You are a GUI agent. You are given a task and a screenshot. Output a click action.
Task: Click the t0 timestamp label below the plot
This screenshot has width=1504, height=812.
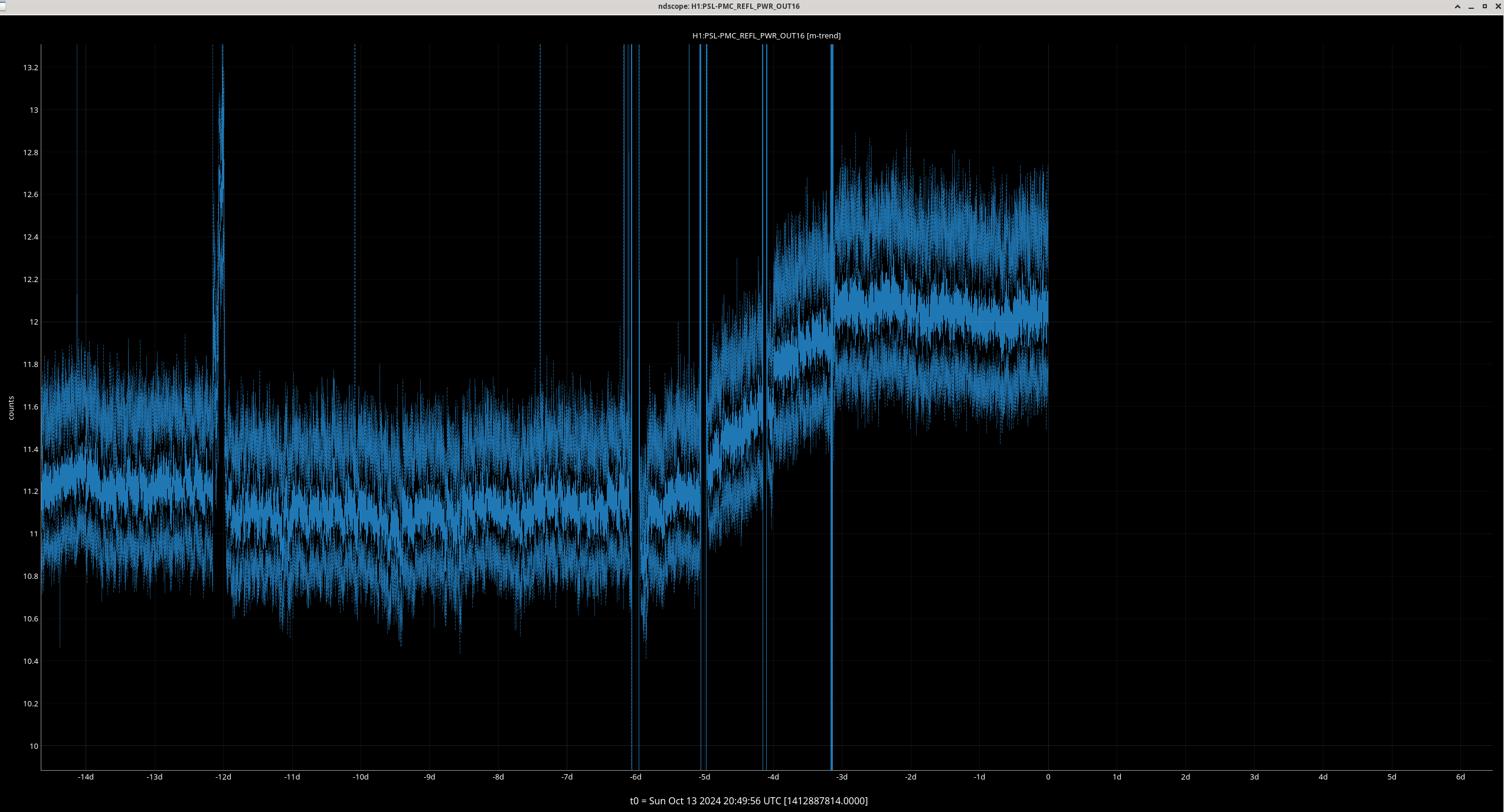coord(748,801)
